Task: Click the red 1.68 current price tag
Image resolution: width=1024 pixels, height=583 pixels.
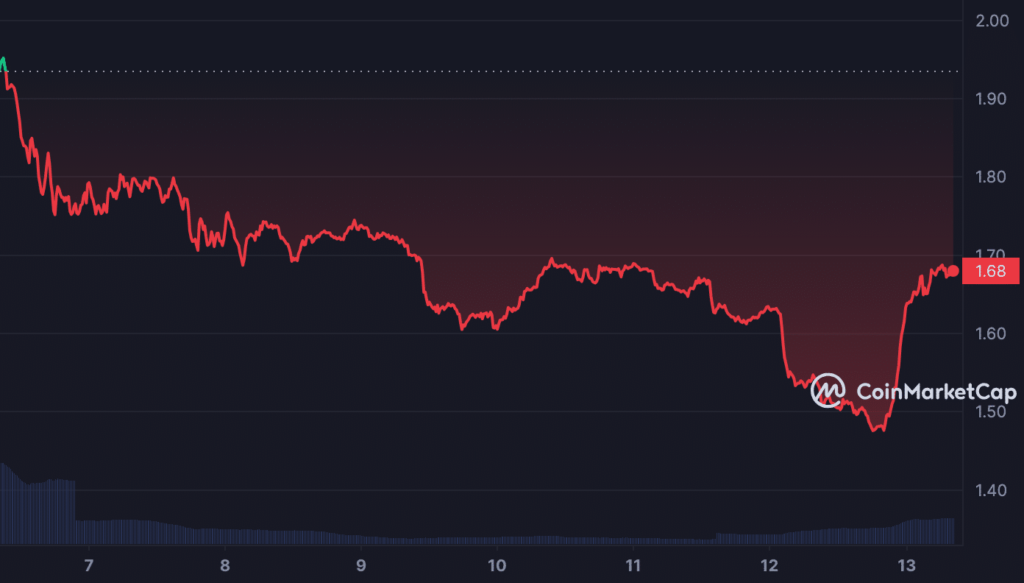Action: coord(989,271)
